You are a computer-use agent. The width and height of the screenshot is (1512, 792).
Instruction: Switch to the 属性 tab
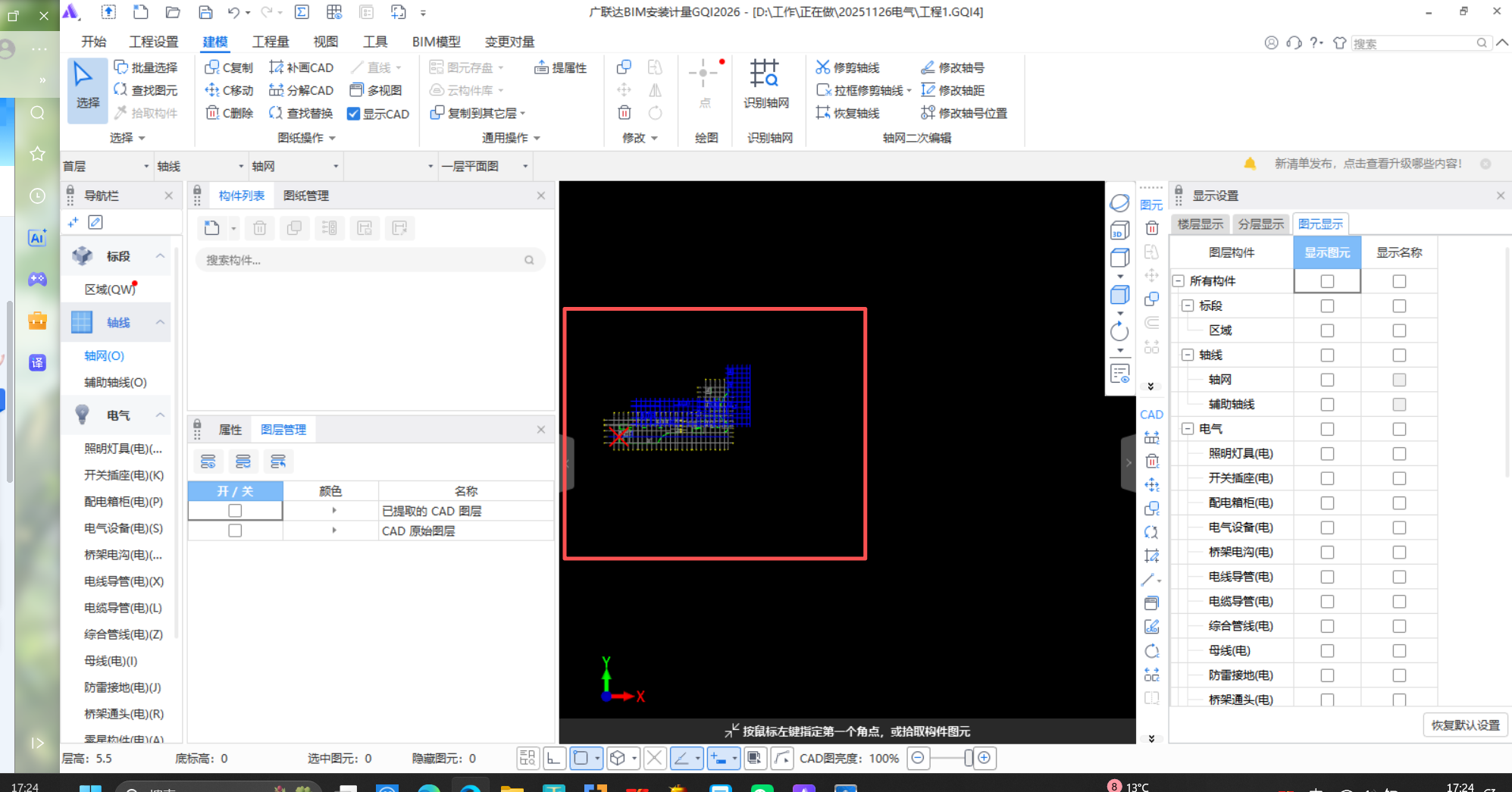click(230, 430)
